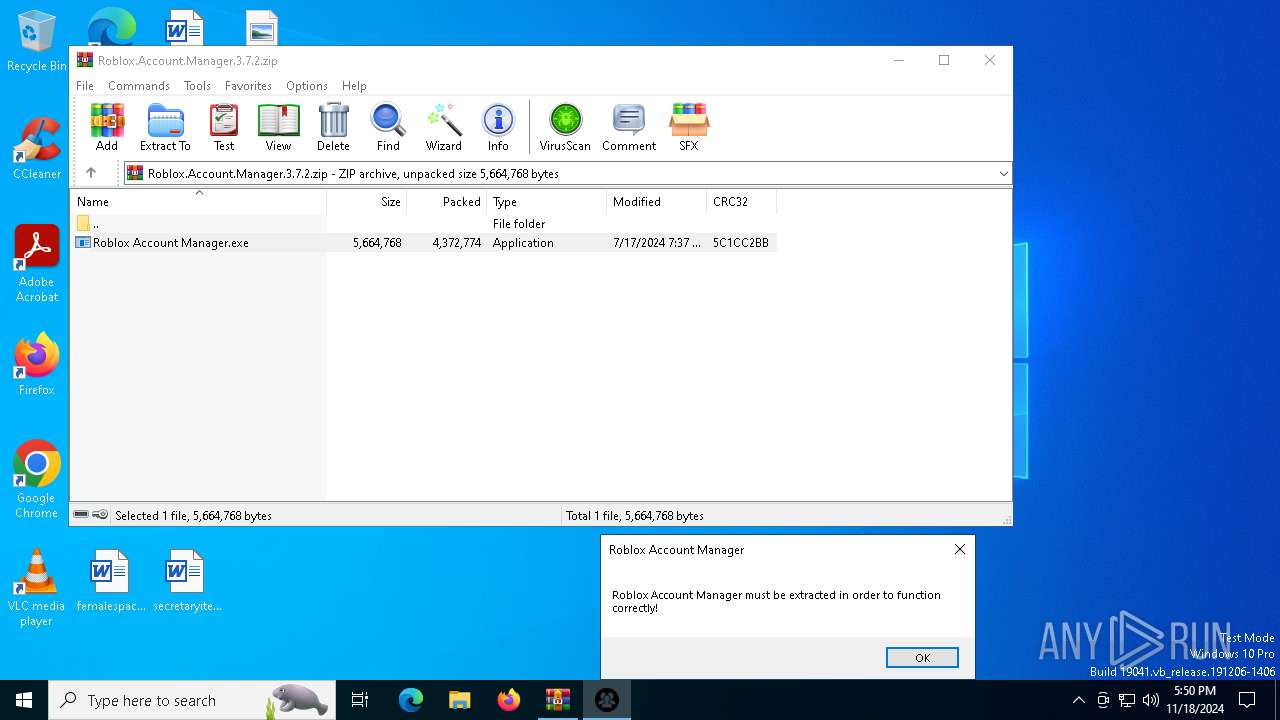Viewport: 1280px width, 720px height.
Task: Click the taskbar search box
Action: [x=191, y=700]
